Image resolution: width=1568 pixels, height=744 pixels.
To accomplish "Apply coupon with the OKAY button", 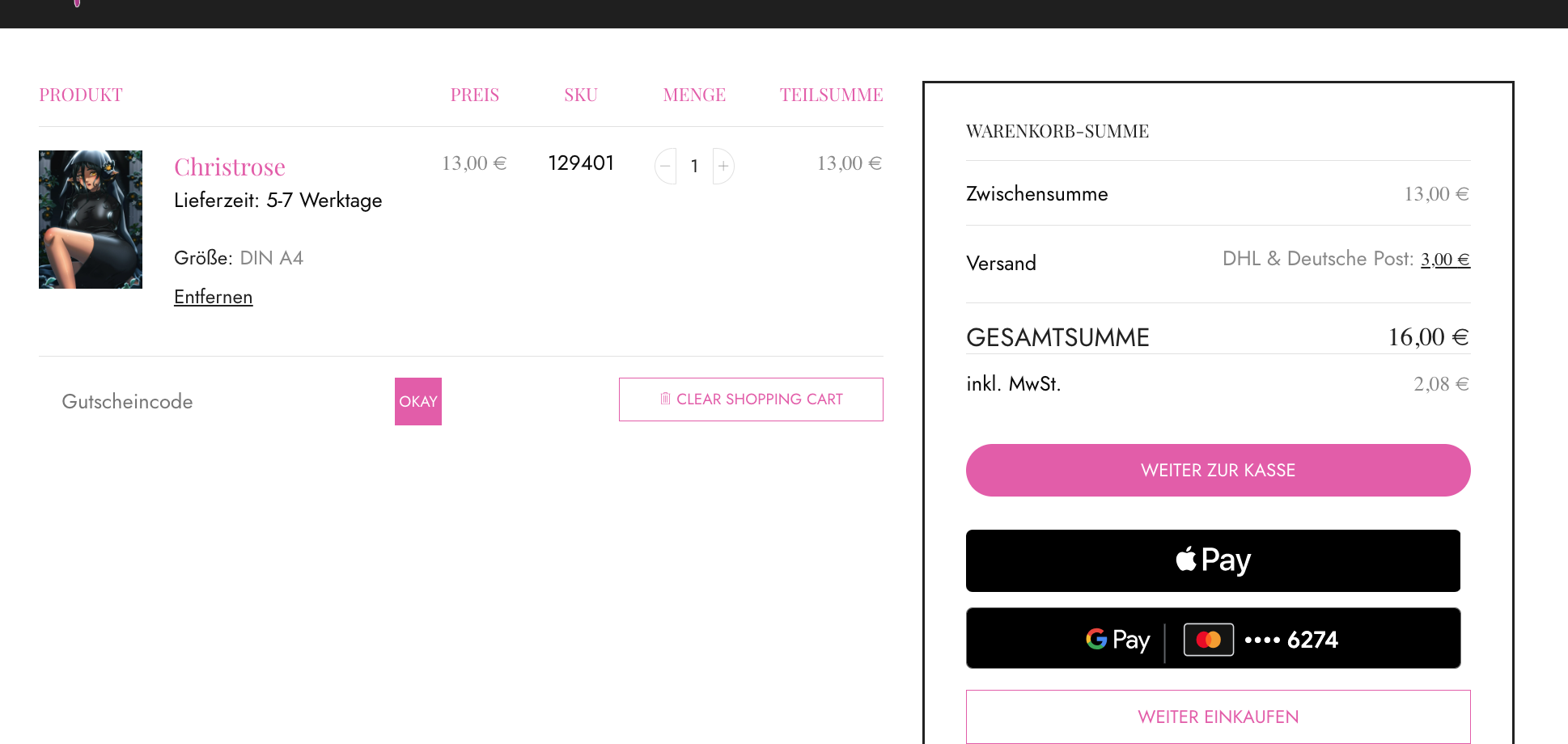I will tap(418, 401).
